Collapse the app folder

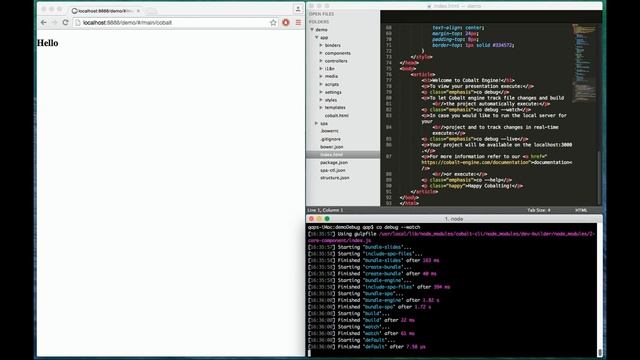click(x=317, y=38)
